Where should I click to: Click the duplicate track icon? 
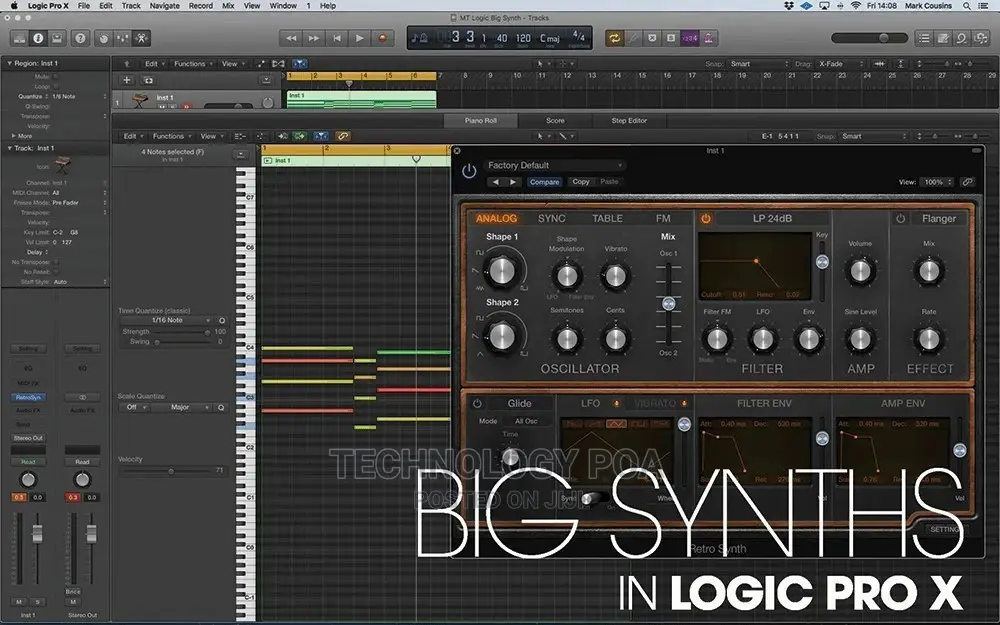[148, 80]
